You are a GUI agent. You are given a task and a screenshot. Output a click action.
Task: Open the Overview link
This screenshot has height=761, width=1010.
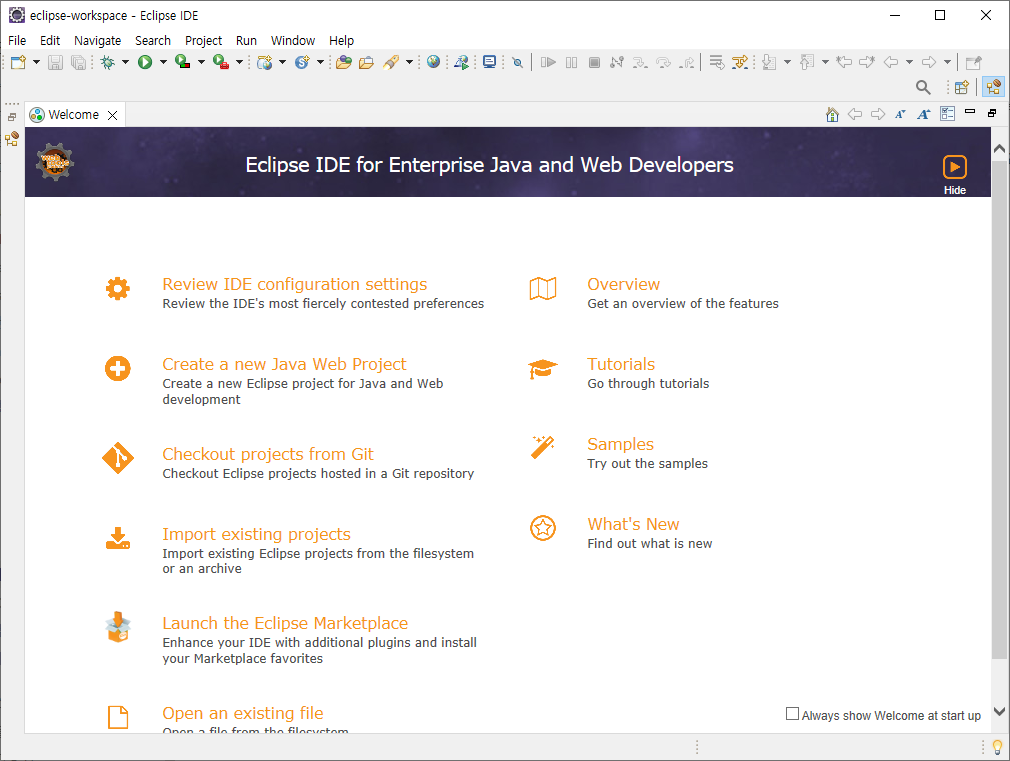point(624,284)
